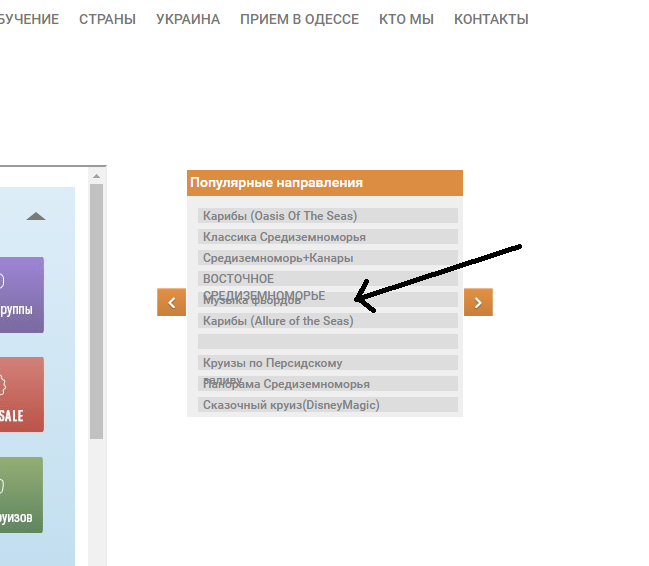Collapse panel with gray up triangle
Viewport: 649px width, 566px height.
[36, 216]
